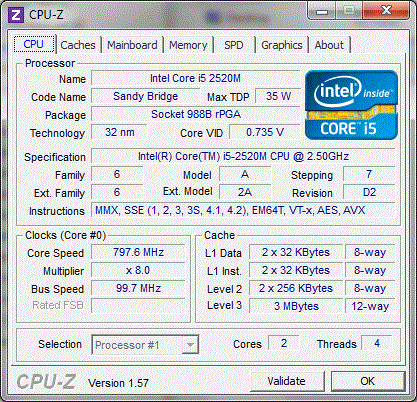Select the Memory tab
Viewport: 417px width, 402px height.
tap(188, 45)
